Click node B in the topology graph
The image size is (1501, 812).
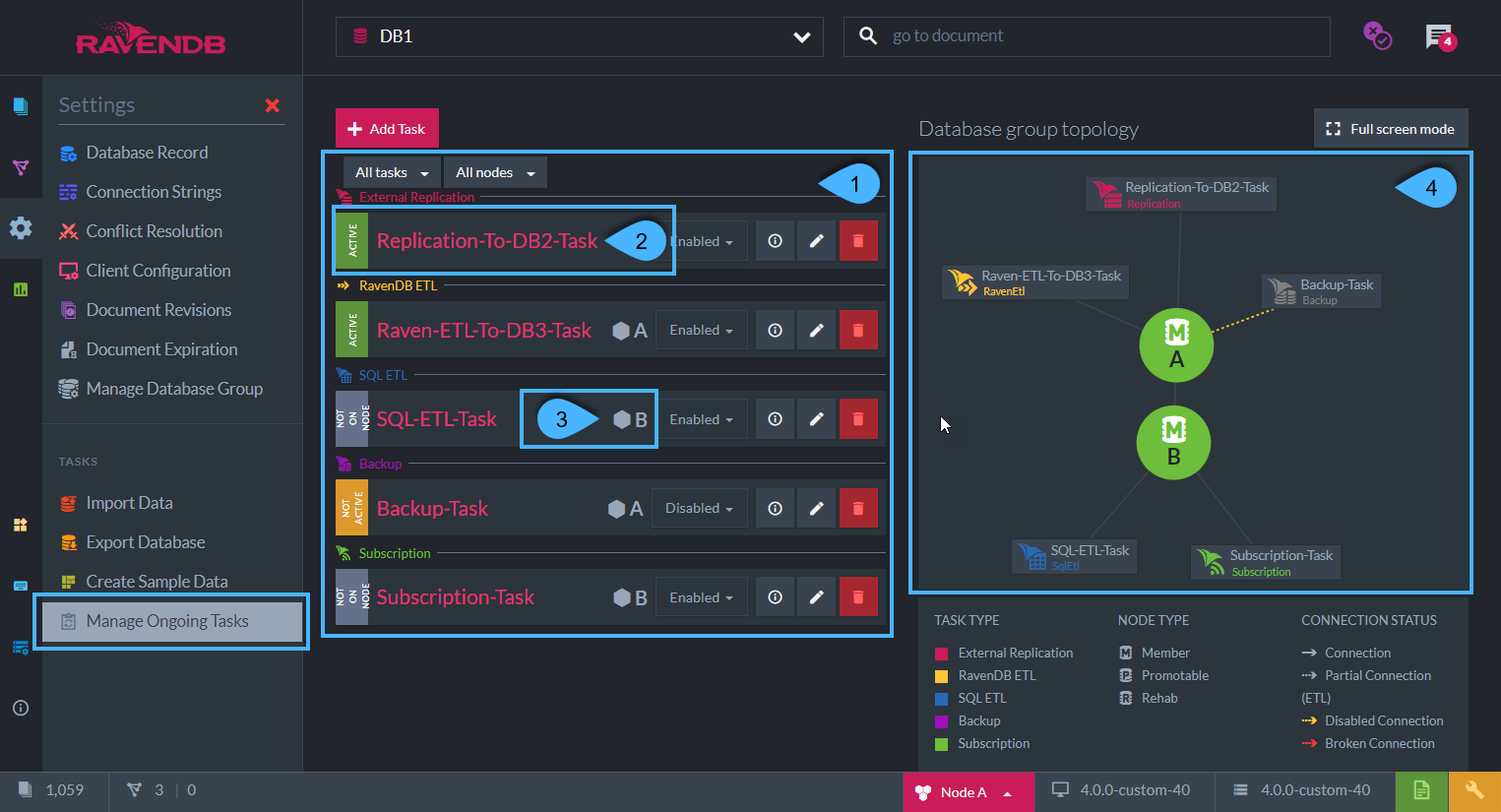point(1173,443)
